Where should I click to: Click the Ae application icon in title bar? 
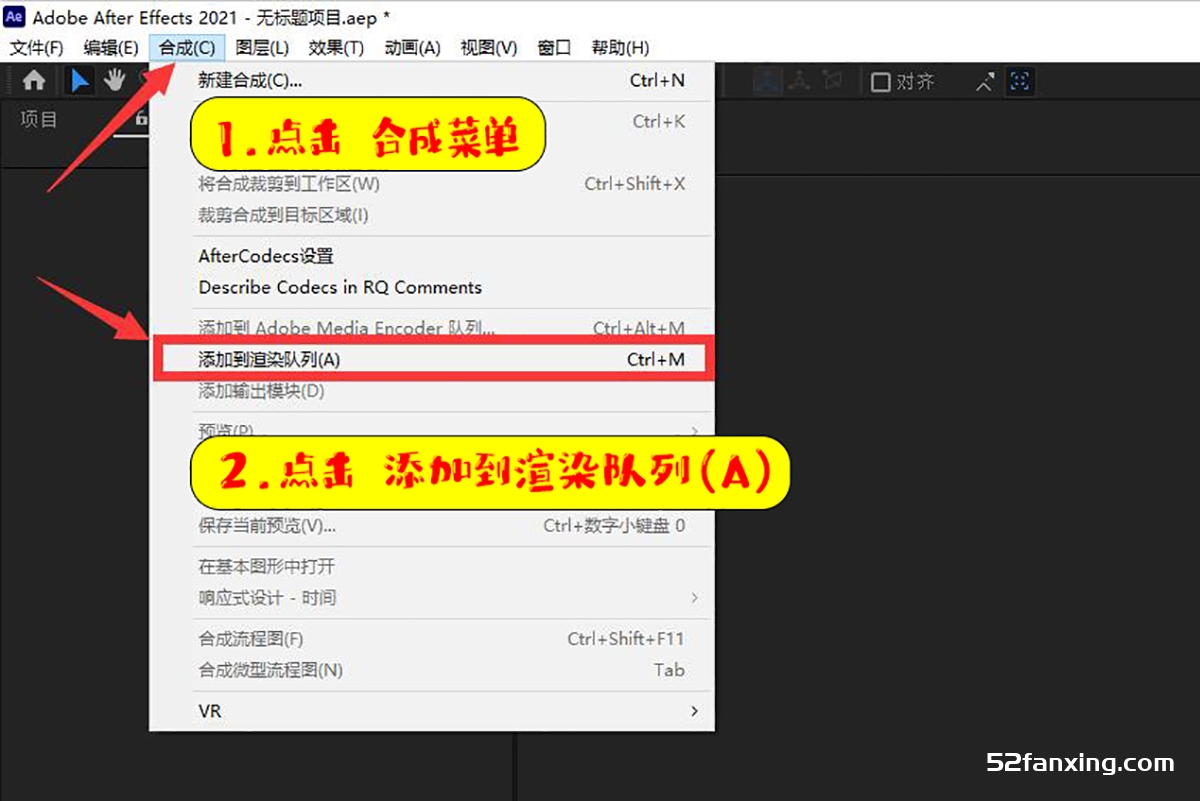click(x=15, y=17)
